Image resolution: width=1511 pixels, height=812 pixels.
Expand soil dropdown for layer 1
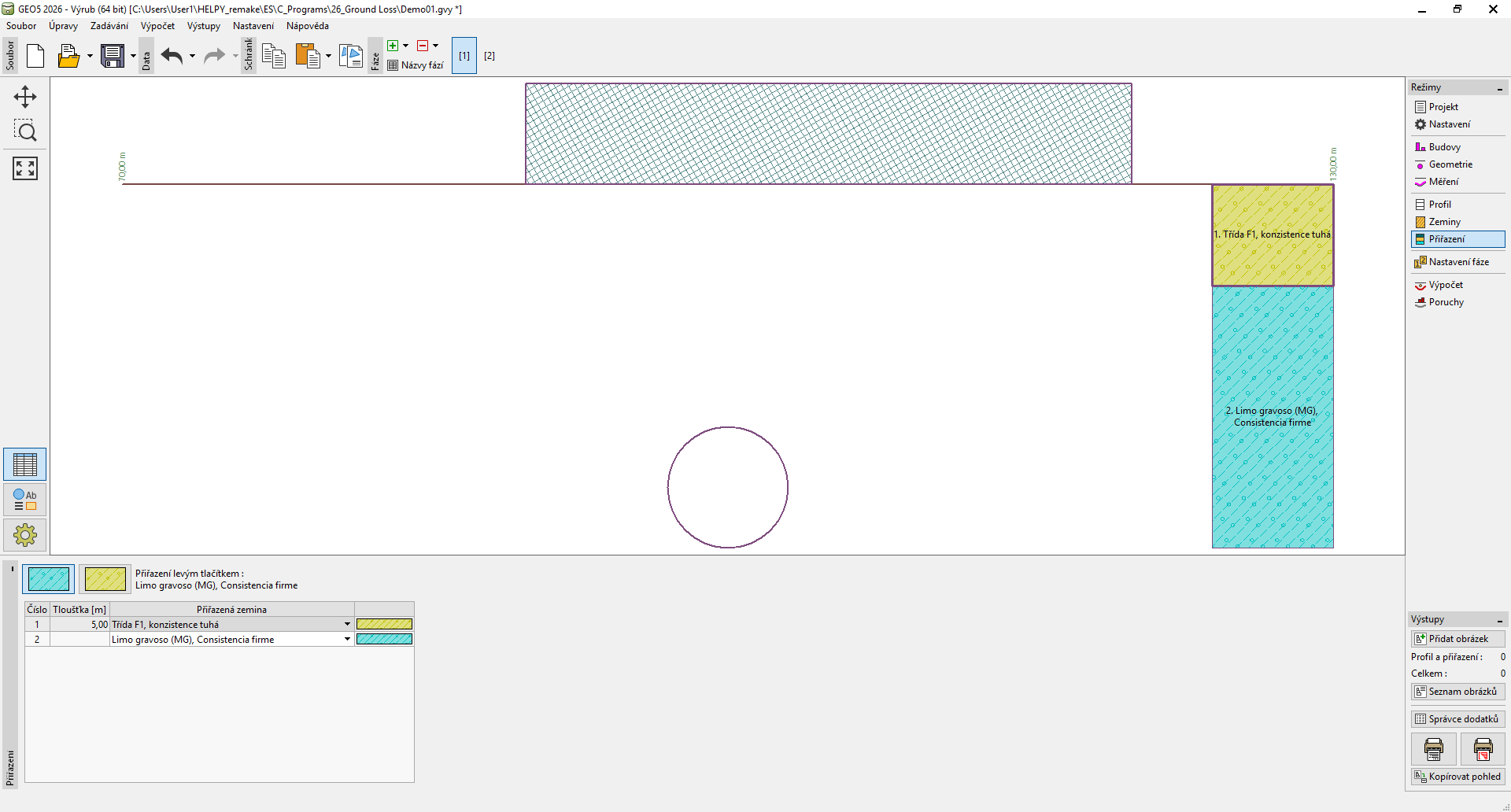click(347, 624)
